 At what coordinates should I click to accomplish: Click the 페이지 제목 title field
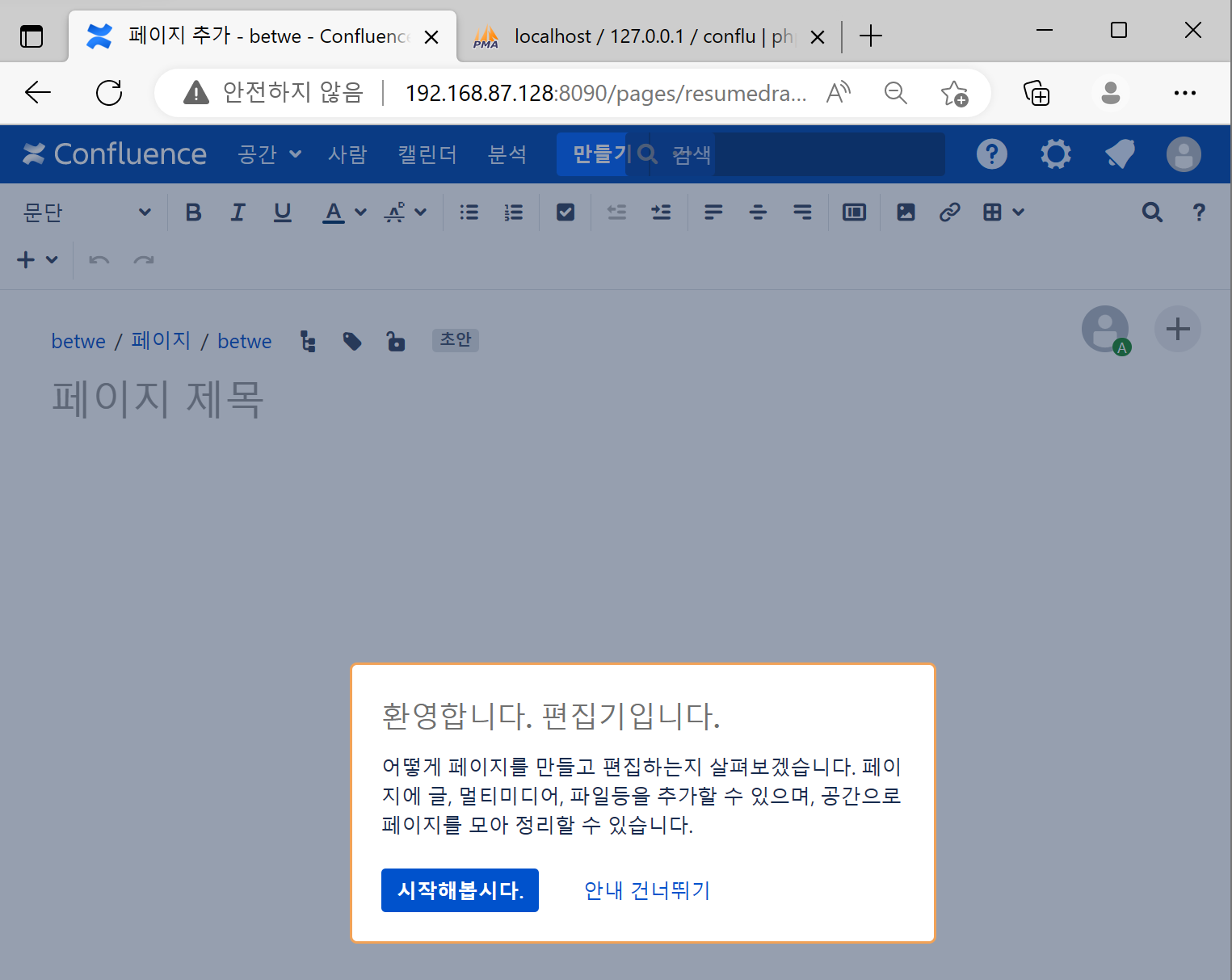tap(158, 399)
